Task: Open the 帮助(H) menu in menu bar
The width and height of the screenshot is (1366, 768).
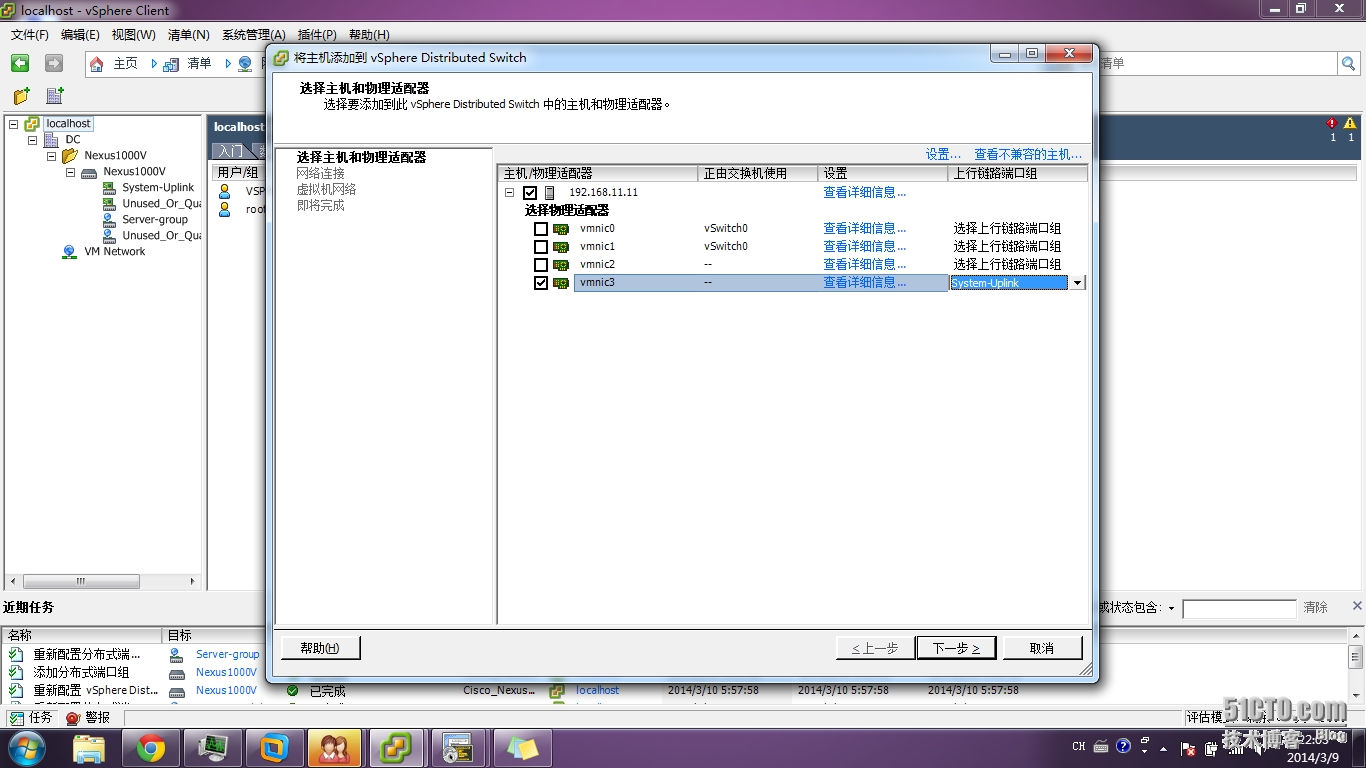Action: click(x=369, y=35)
